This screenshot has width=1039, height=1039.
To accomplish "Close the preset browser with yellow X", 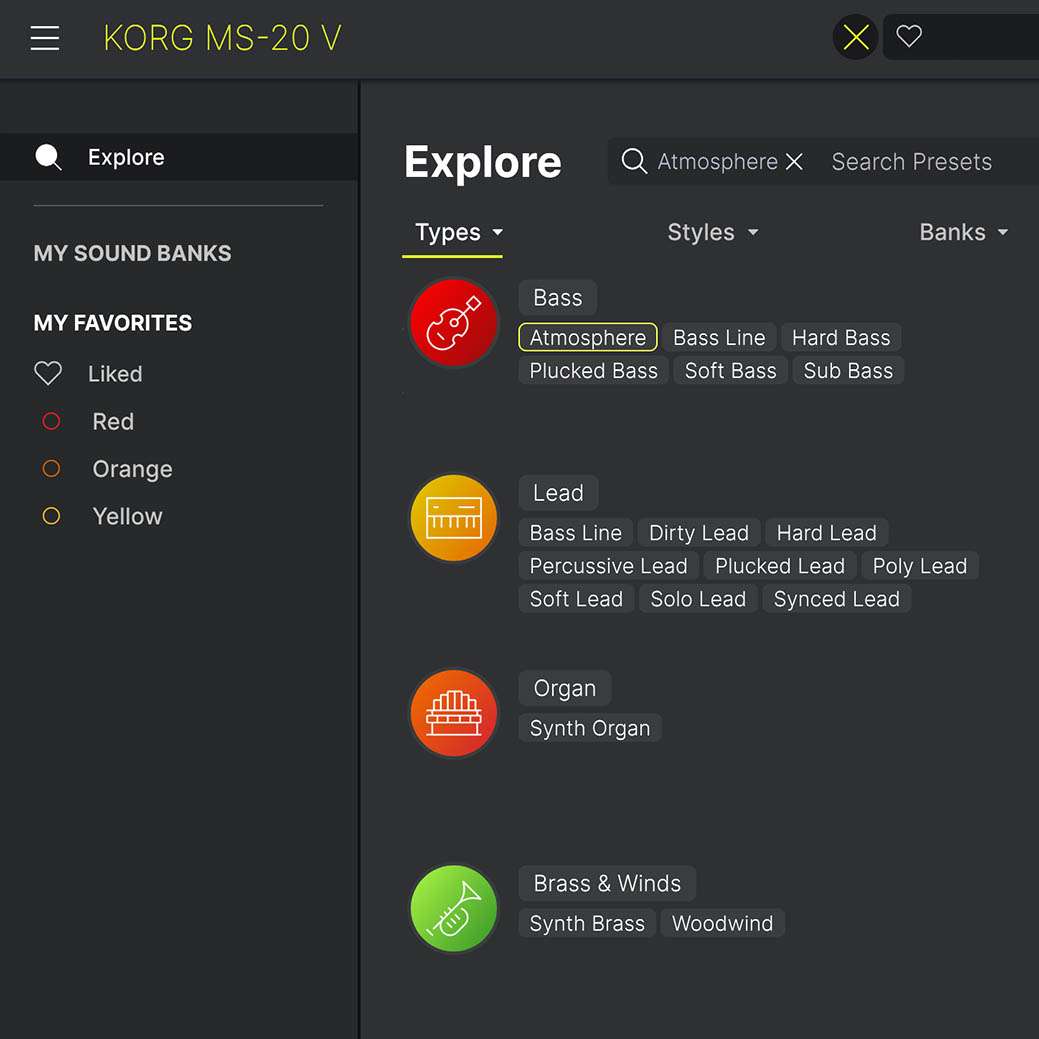I will point(855,37).
